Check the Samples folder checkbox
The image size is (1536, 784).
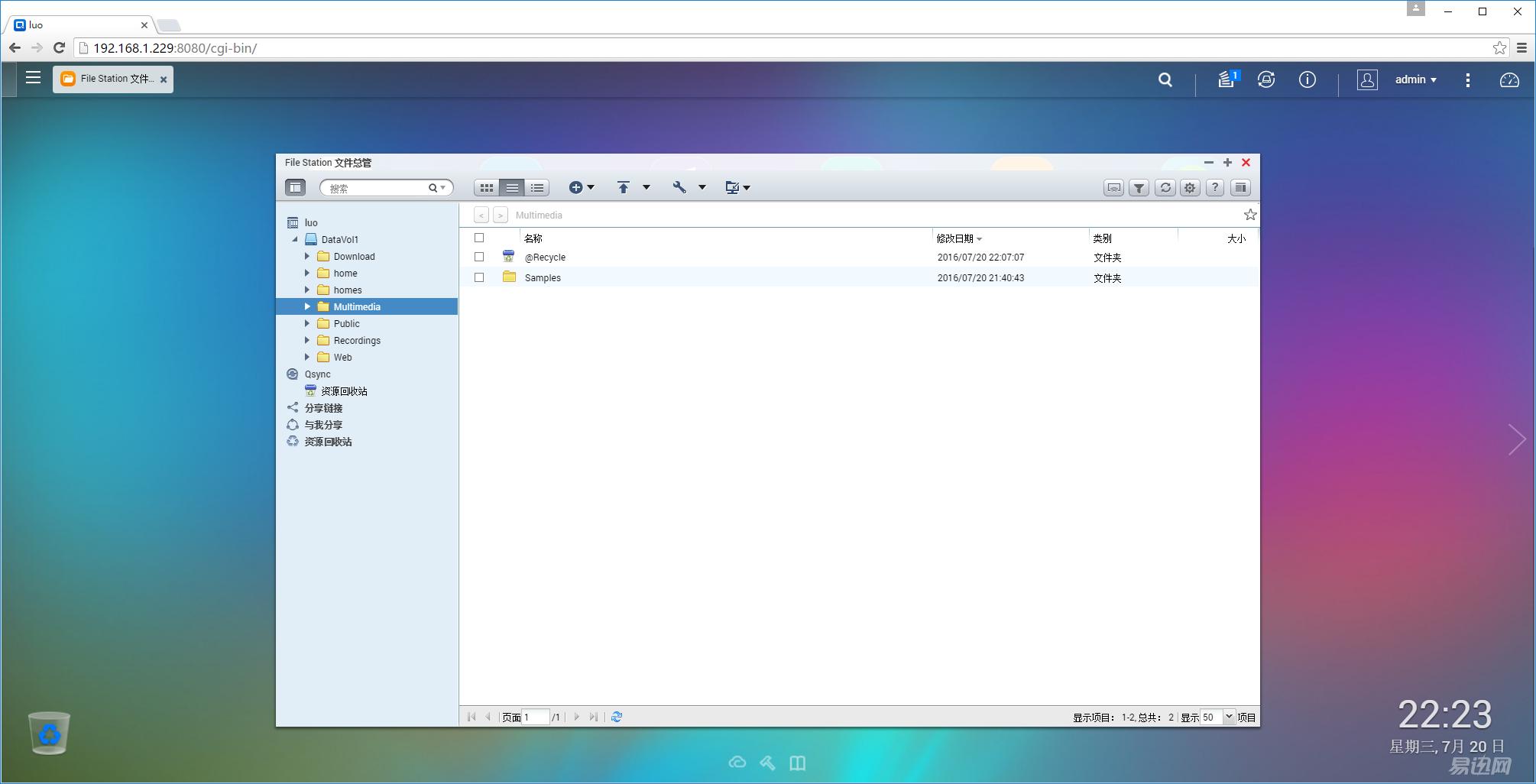[479, 278]
